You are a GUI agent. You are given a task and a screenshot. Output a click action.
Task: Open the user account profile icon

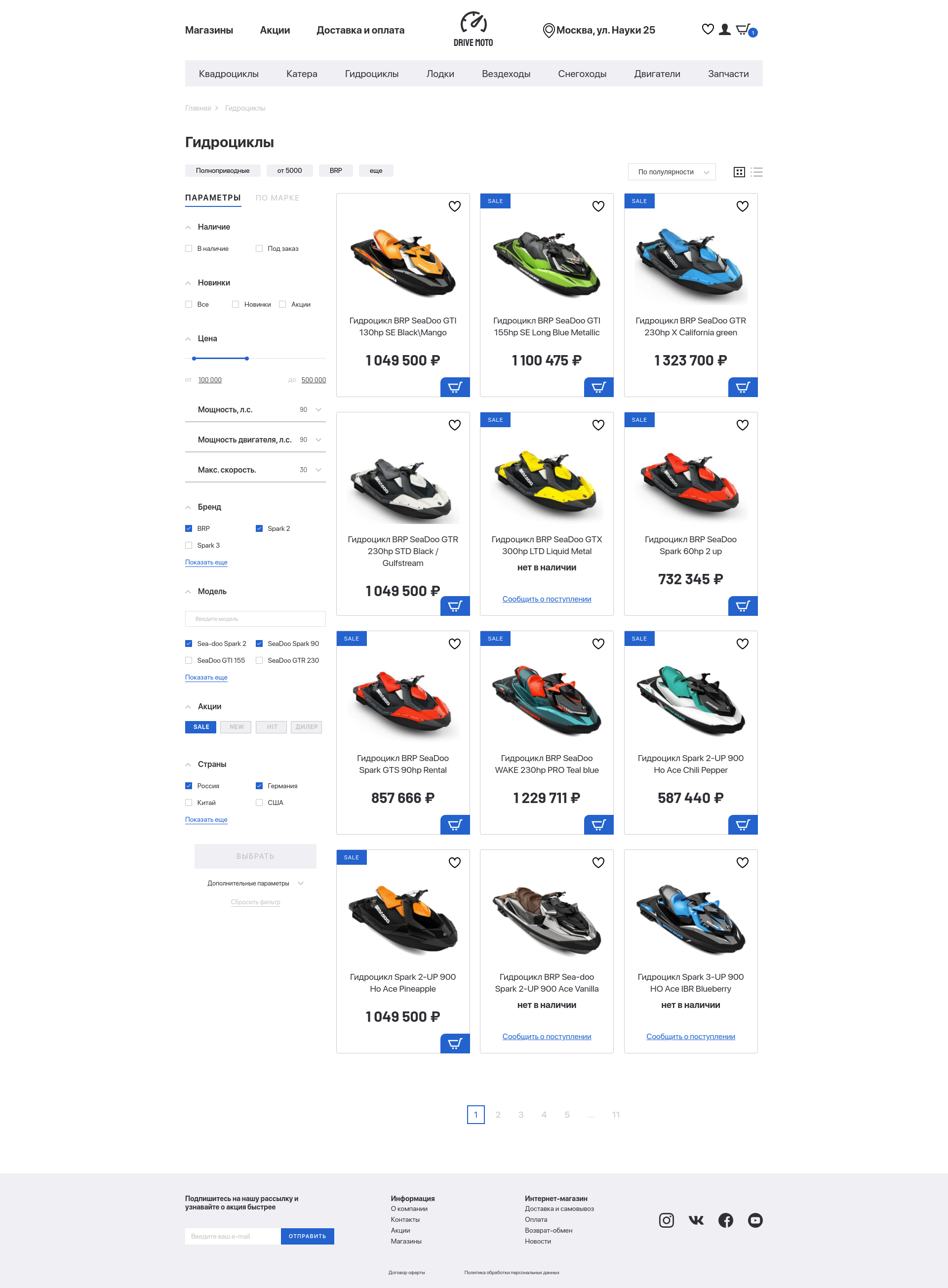coord(725,29)
